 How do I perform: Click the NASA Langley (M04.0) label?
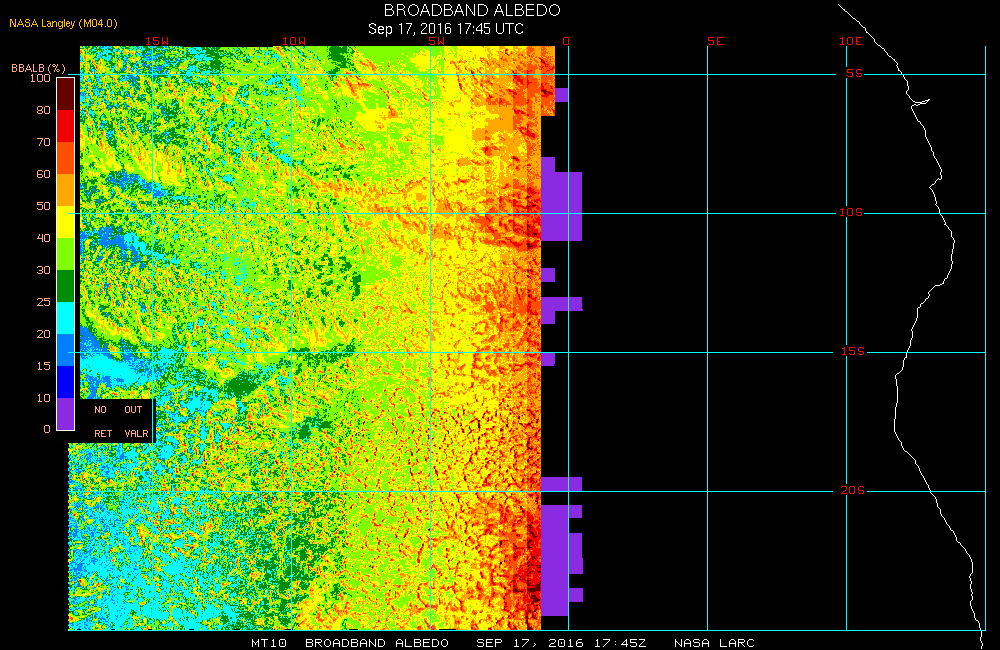63,23
